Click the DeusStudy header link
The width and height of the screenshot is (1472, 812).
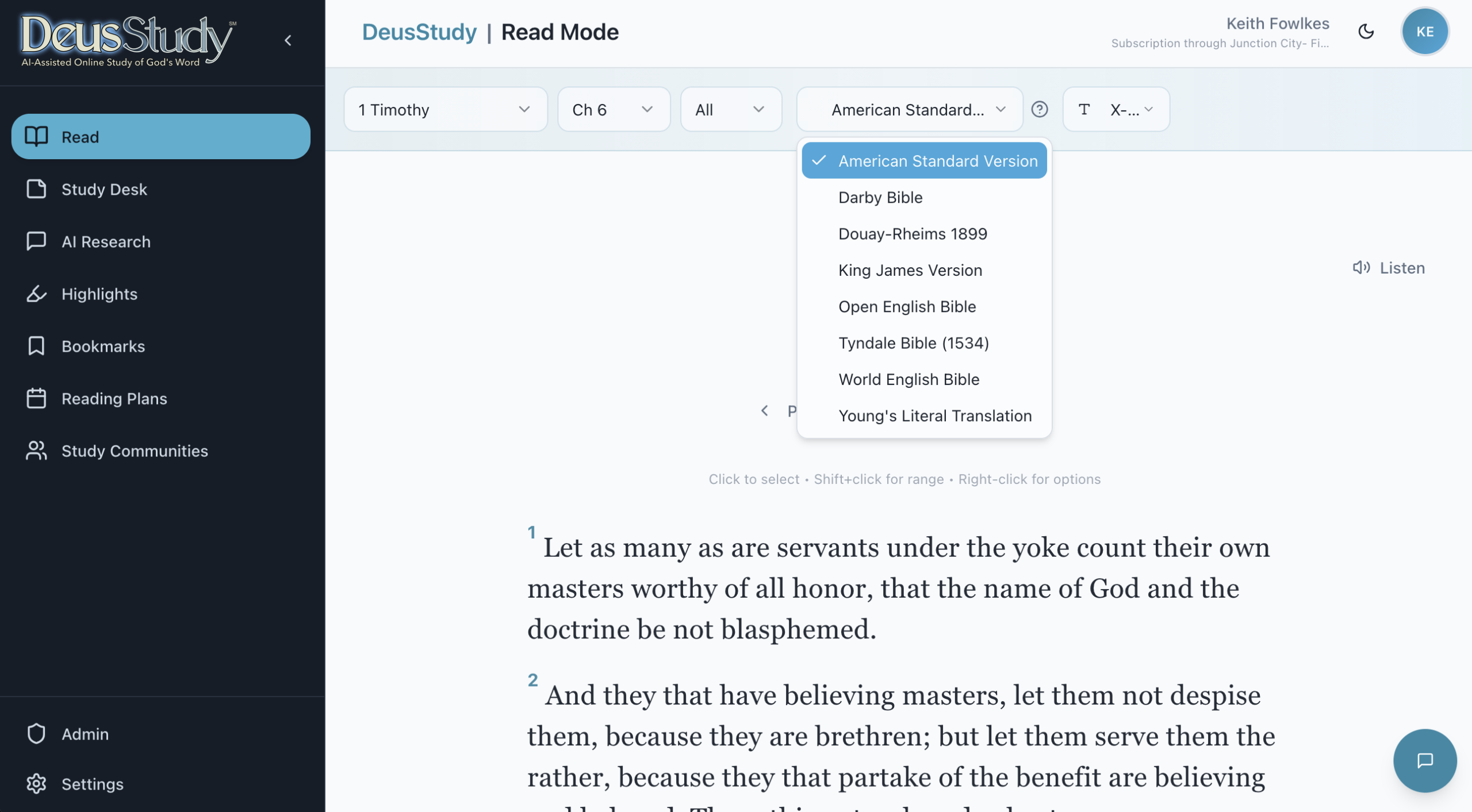[419, 32]
